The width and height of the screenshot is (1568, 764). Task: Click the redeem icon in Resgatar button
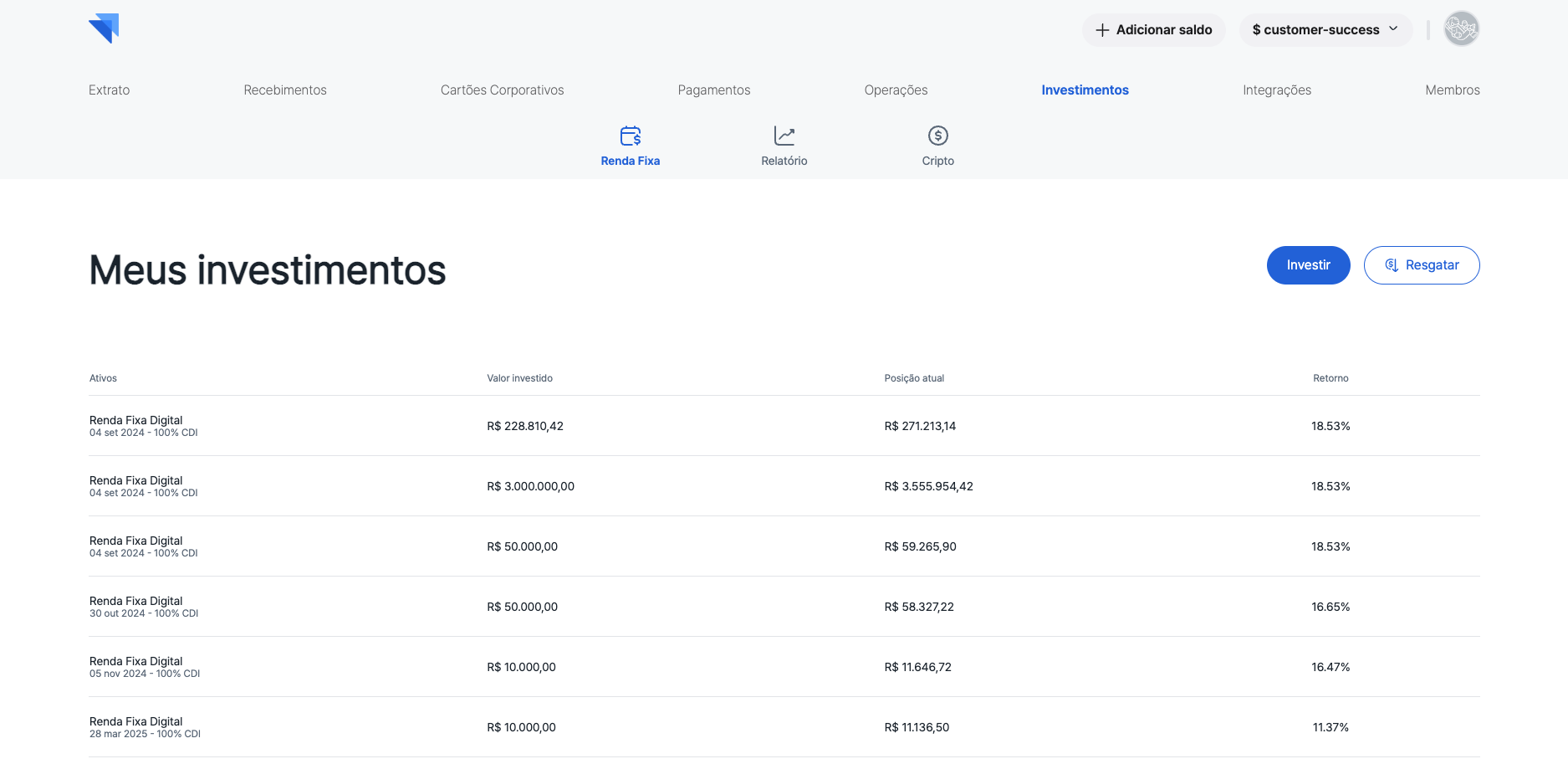1392,265
